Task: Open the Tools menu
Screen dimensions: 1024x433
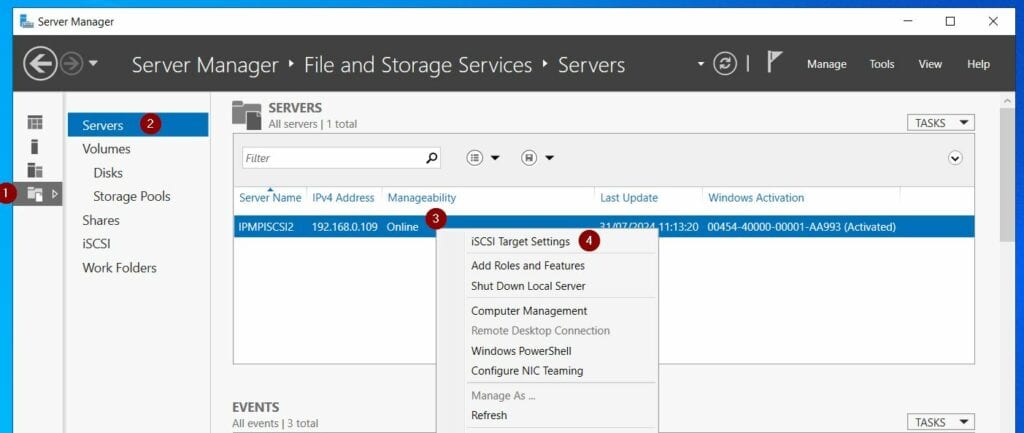Action: click(882, 64)
